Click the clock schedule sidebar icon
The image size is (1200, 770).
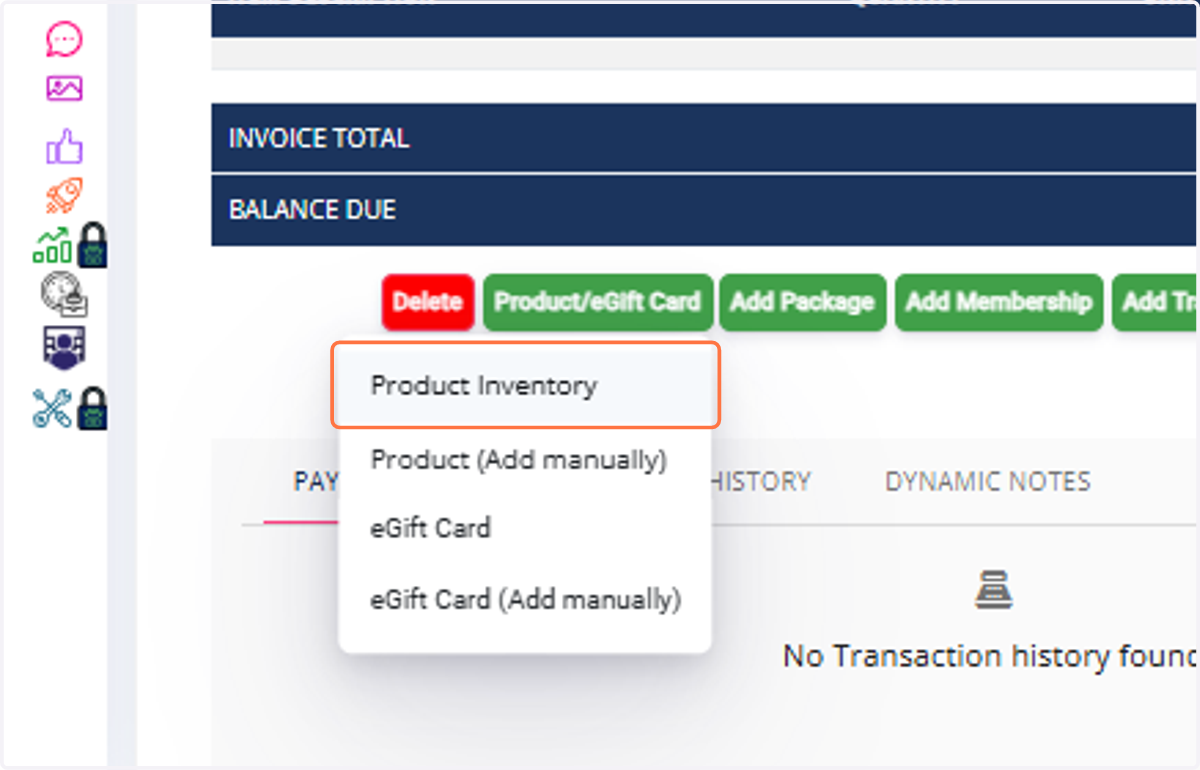tap(64, 296)
